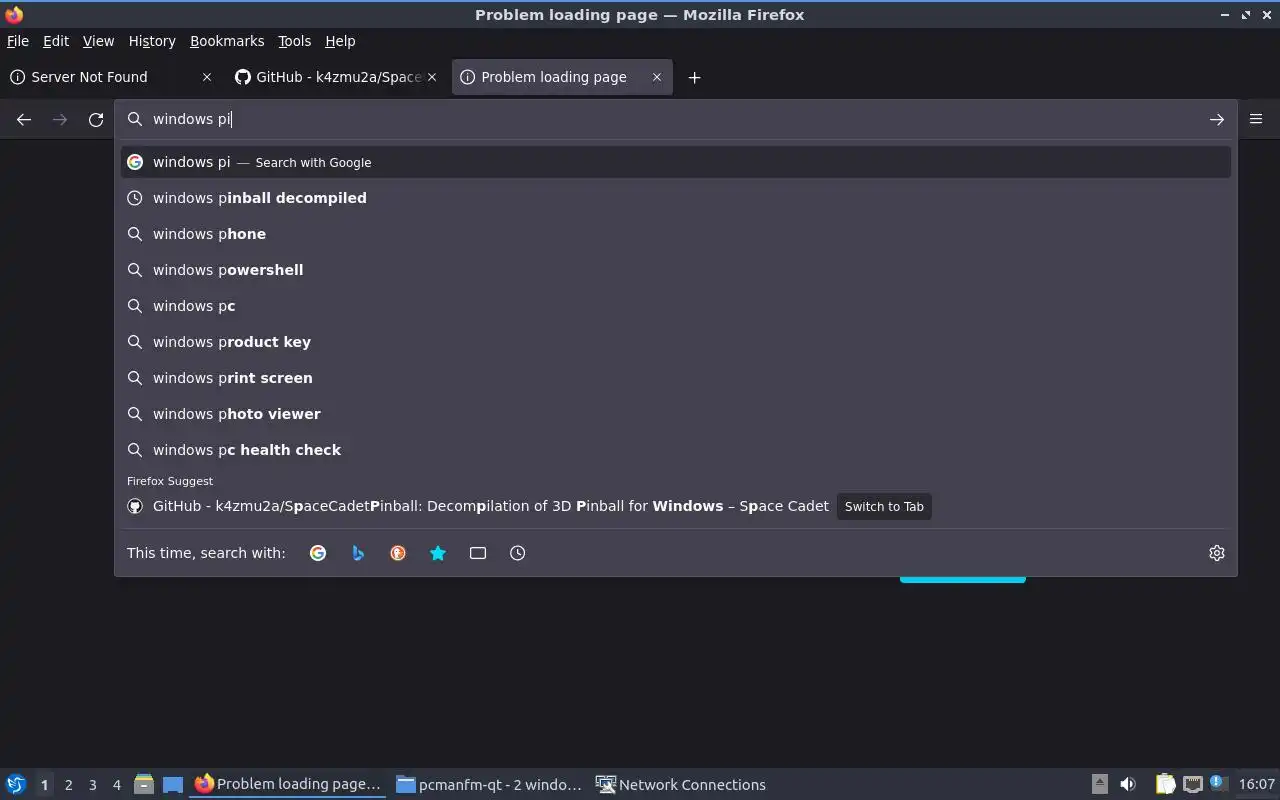Choose 'windows pc' suggestion
The height and width of the screenshot is (800, 1280).
click(x=675, y=306)
